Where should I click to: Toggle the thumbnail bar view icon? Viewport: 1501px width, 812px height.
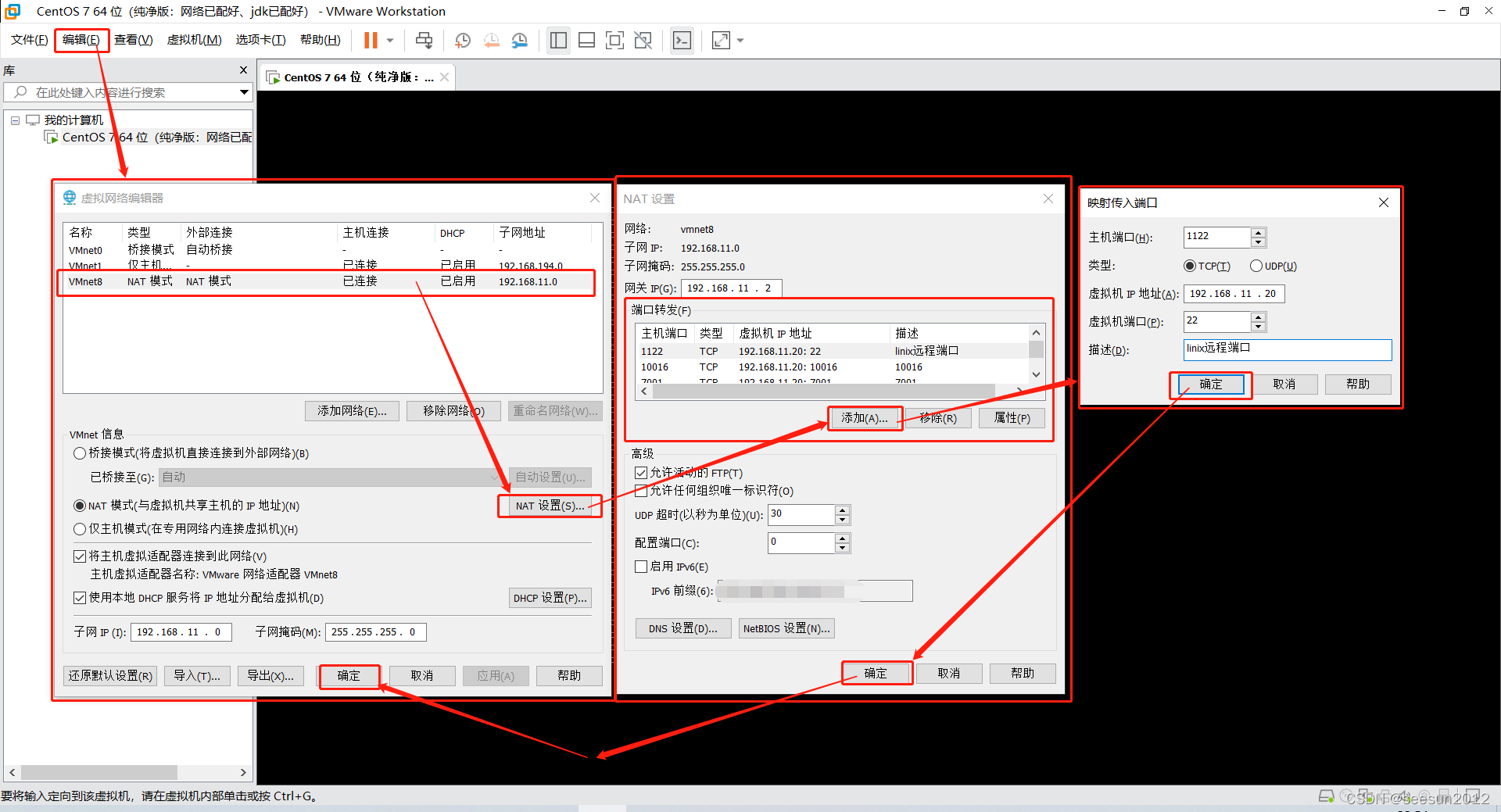[586, 41]
